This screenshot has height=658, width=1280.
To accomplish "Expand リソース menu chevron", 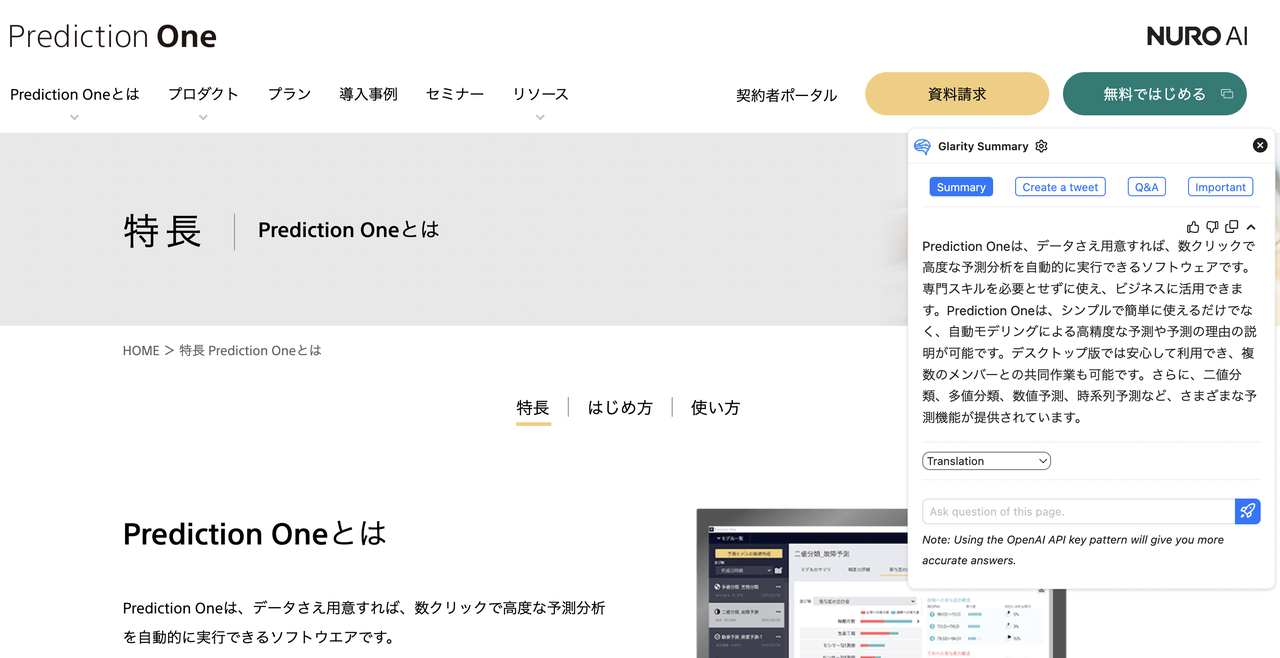I will 540,117.
